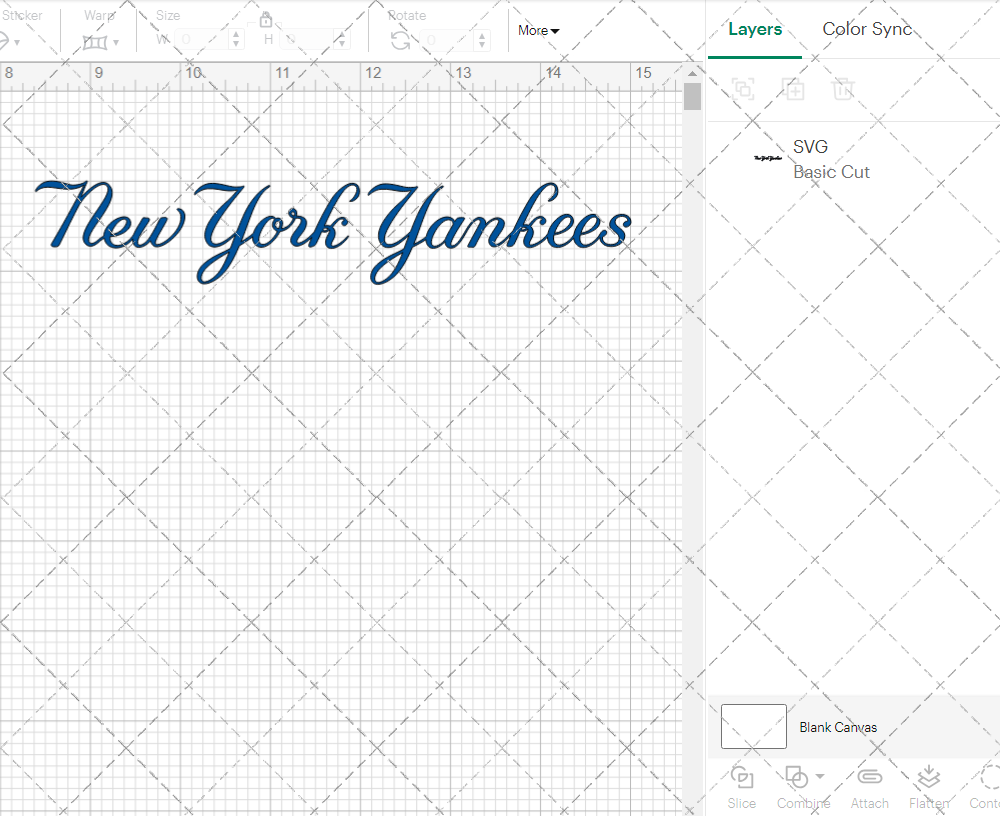Select the SVG Basic Cut layer
Image resolution: width=1000 pixels, height=816 pixels.
coord(853,159)
